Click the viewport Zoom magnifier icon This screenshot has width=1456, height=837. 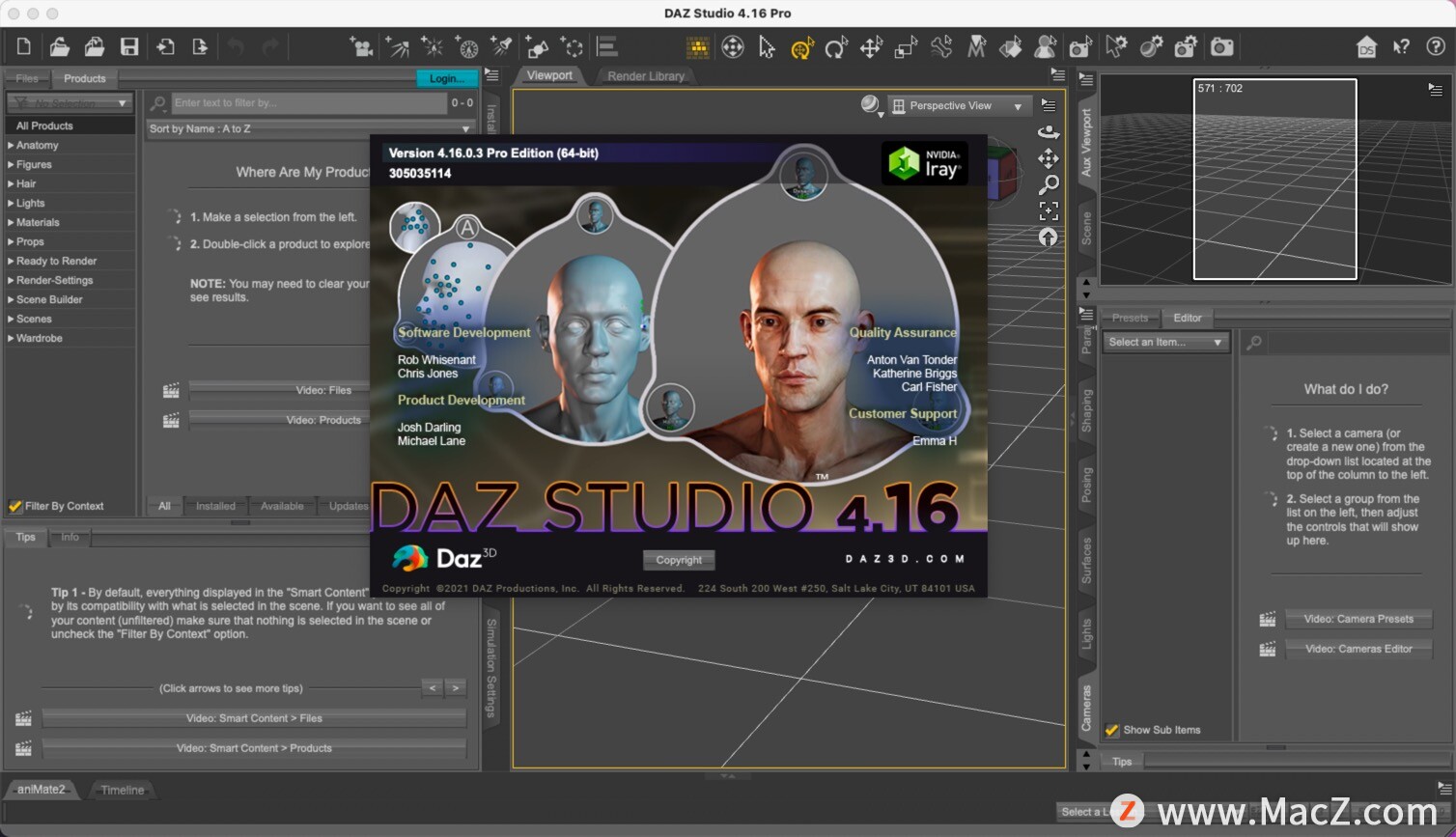pos(1049,184)
